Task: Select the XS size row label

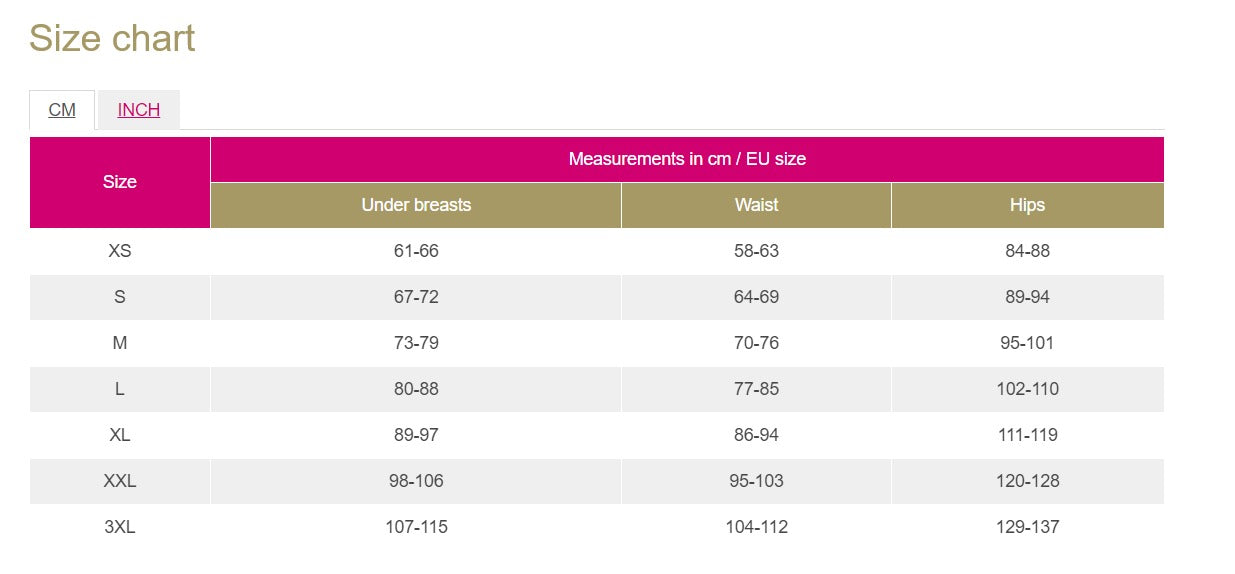Action: point(120,251)
